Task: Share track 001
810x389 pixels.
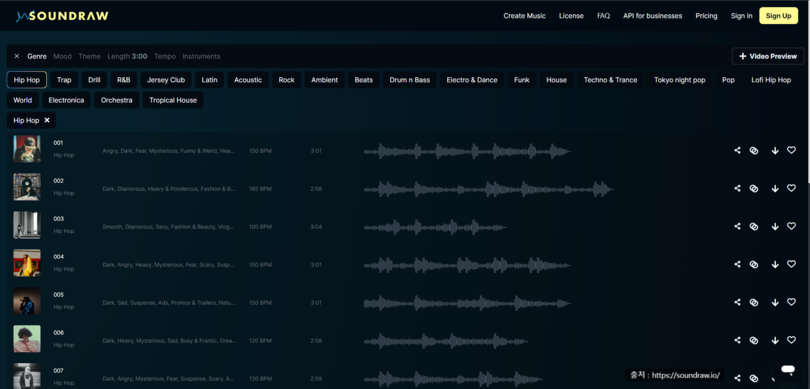Action: 737,150
